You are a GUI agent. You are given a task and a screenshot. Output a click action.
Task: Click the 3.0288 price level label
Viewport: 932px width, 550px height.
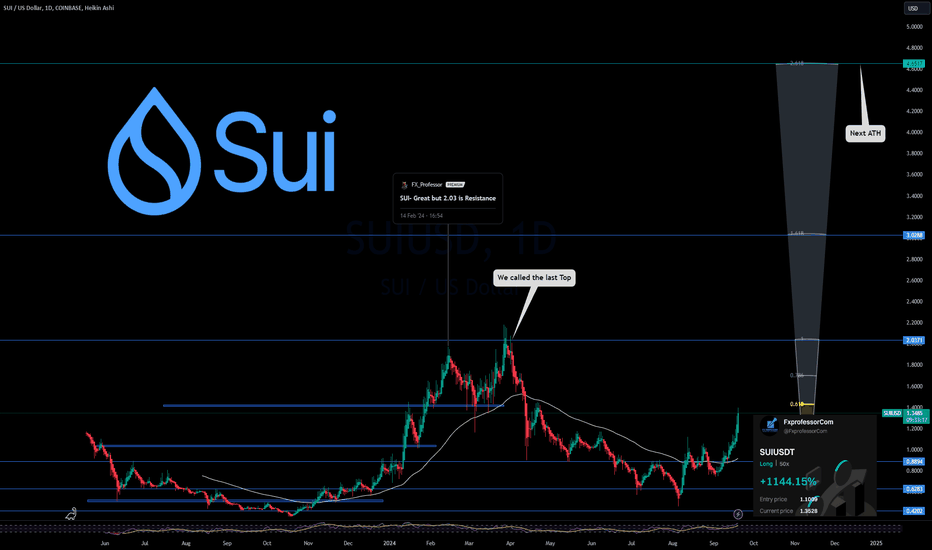(913, 235)
